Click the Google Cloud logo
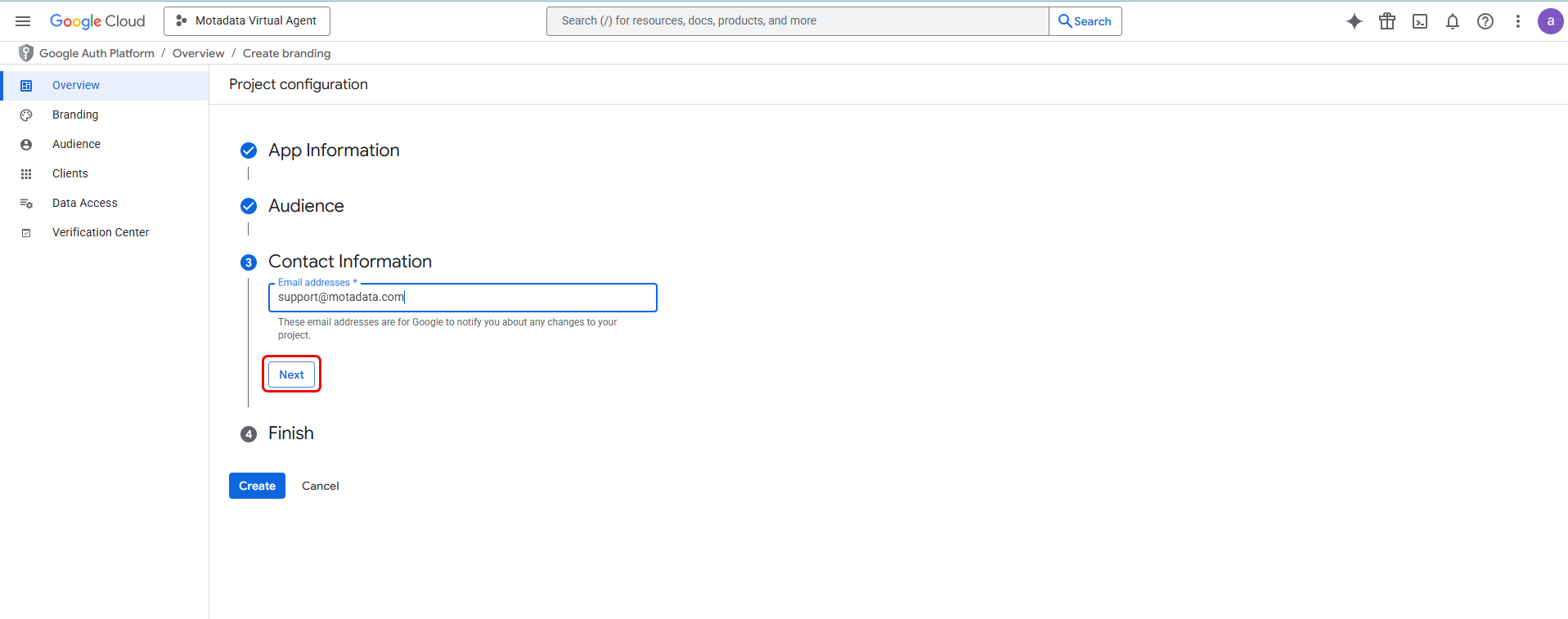This screenshot has width=1568, height=619. click(97, 21)
